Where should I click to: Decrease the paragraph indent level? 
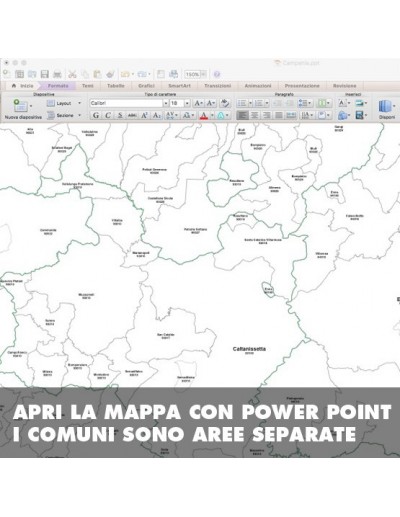tap(277, 103)
